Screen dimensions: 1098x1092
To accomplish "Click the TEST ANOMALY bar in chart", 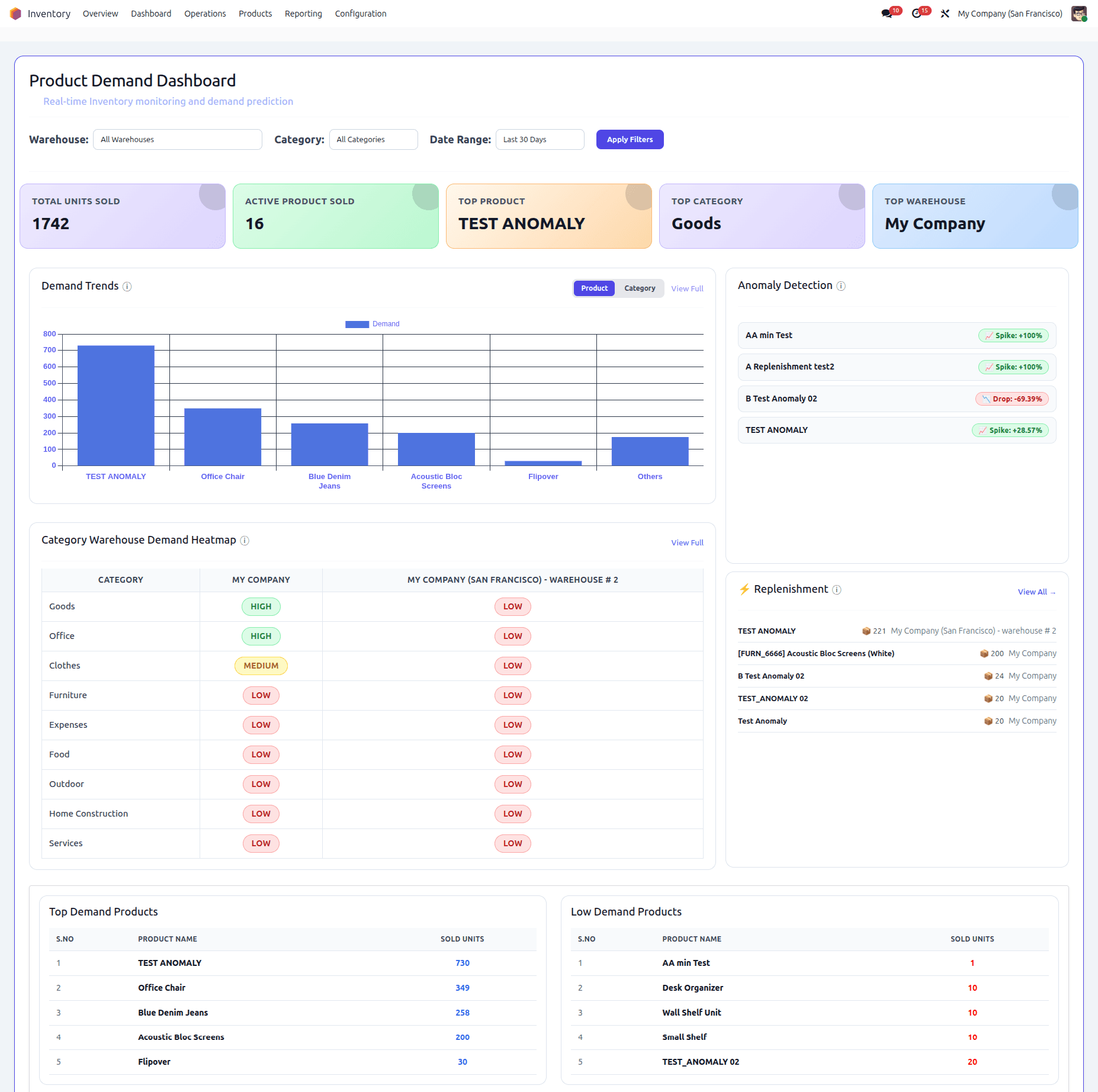I will point(116,406).
